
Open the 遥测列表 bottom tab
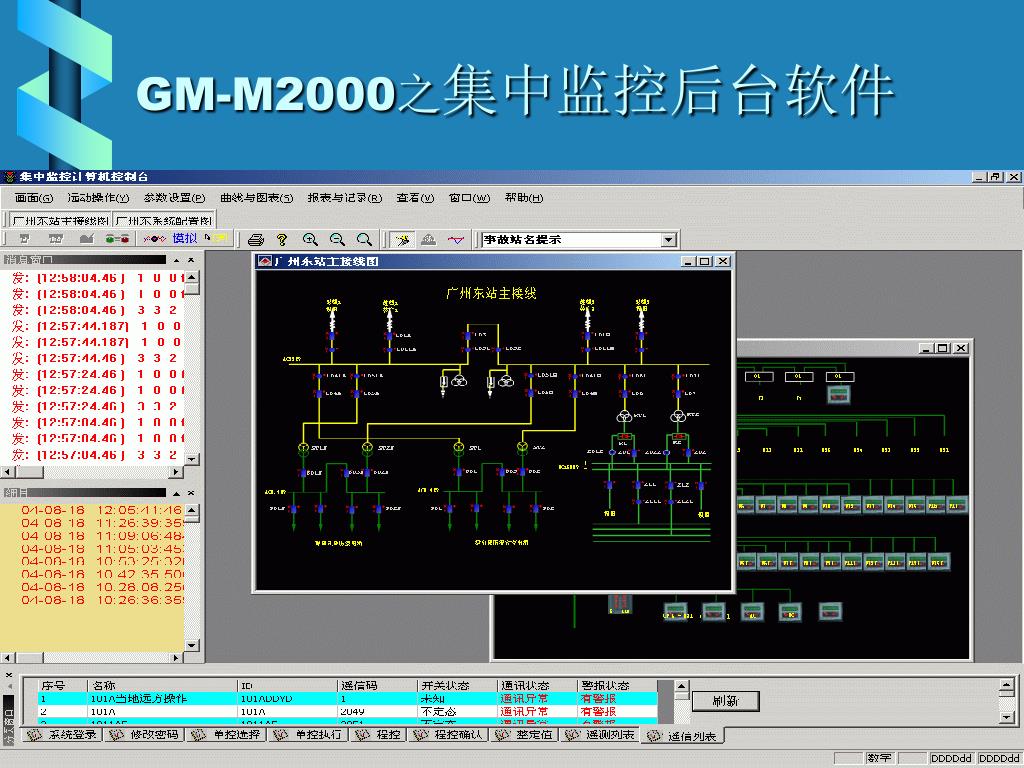pyautogui.click(x=600, y=735)
